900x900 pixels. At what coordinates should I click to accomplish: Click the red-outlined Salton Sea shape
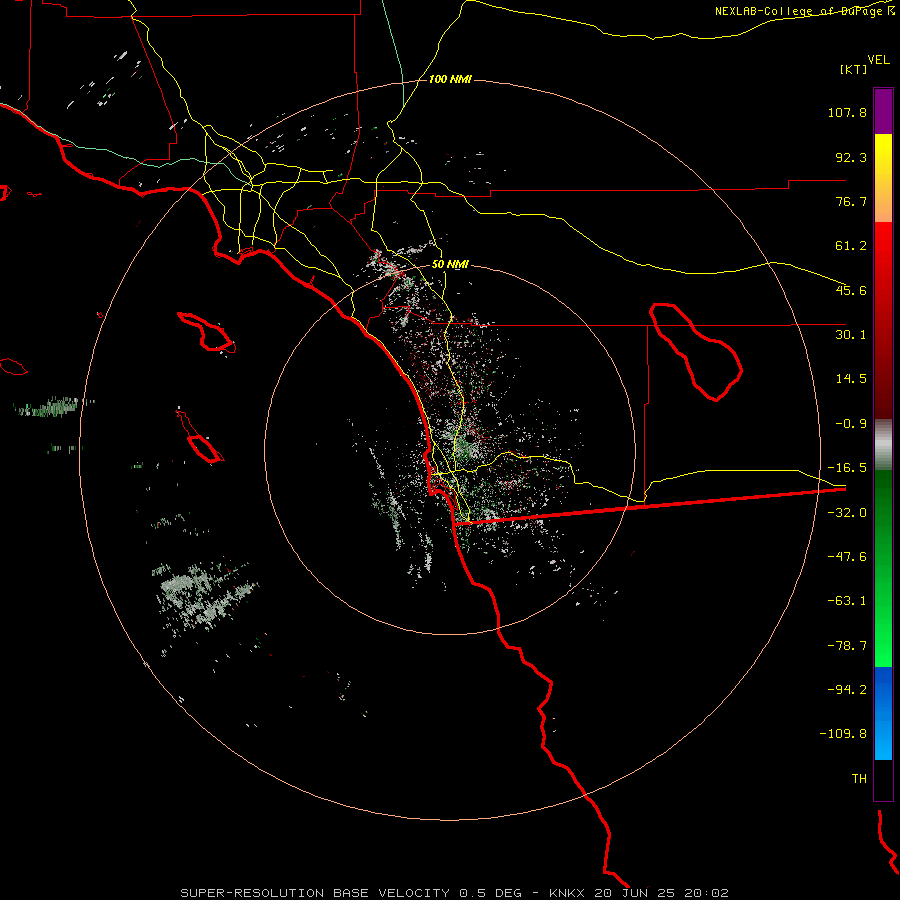click(696, 351)
